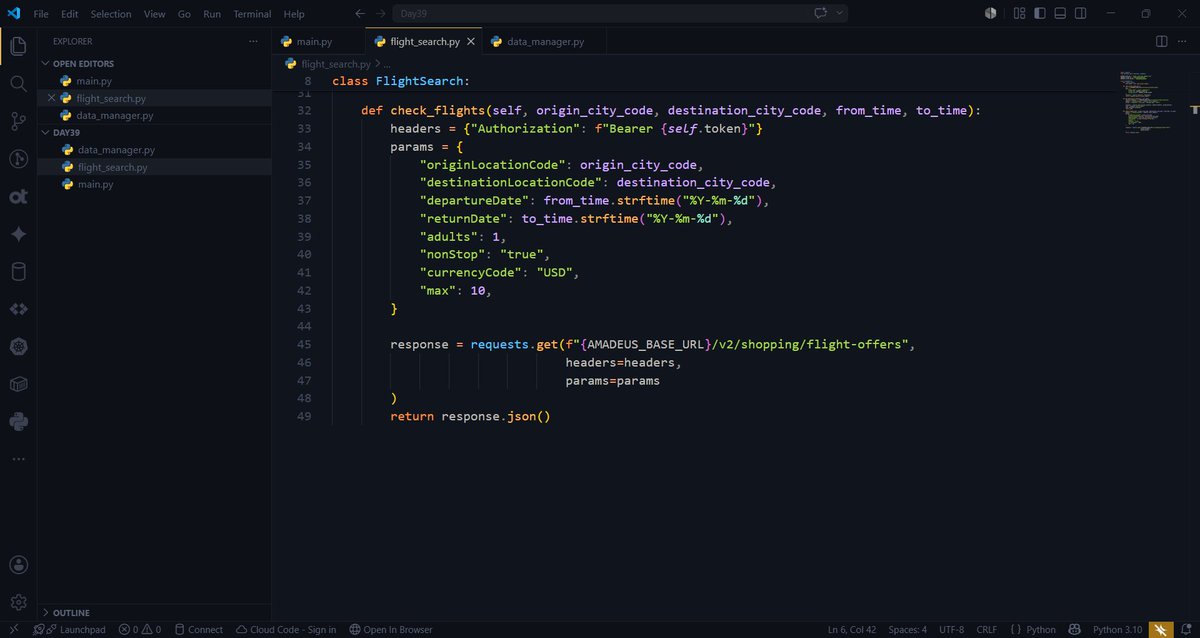The image size is (1200, 638).
Task: Open notifications bell in status bar
Action: [1186, 630]
